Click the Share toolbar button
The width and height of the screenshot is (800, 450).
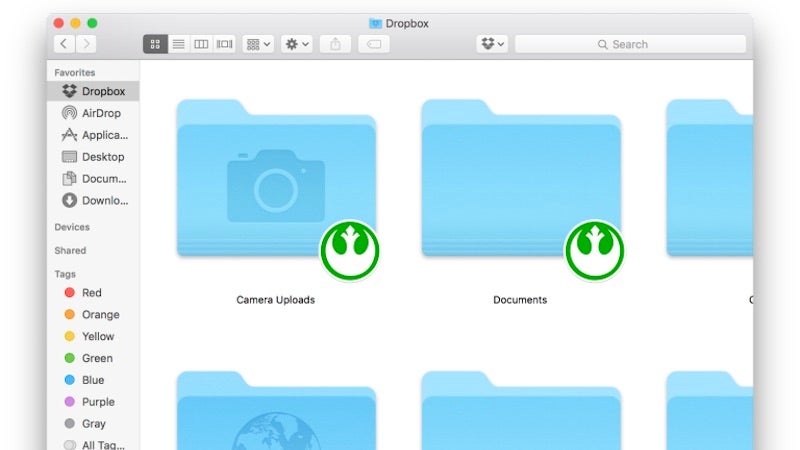point(335,44)
